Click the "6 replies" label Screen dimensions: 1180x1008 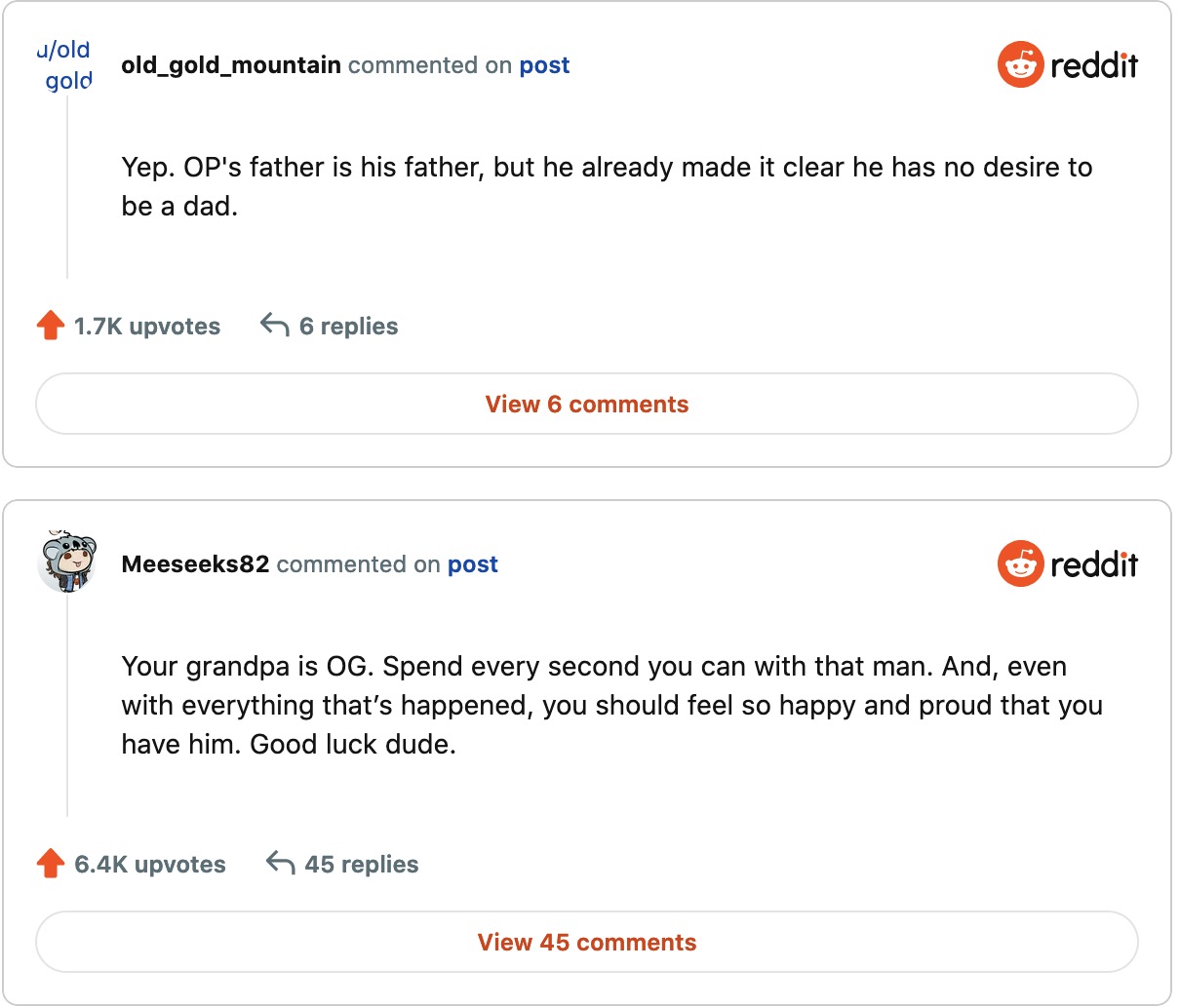click(348, 327)
